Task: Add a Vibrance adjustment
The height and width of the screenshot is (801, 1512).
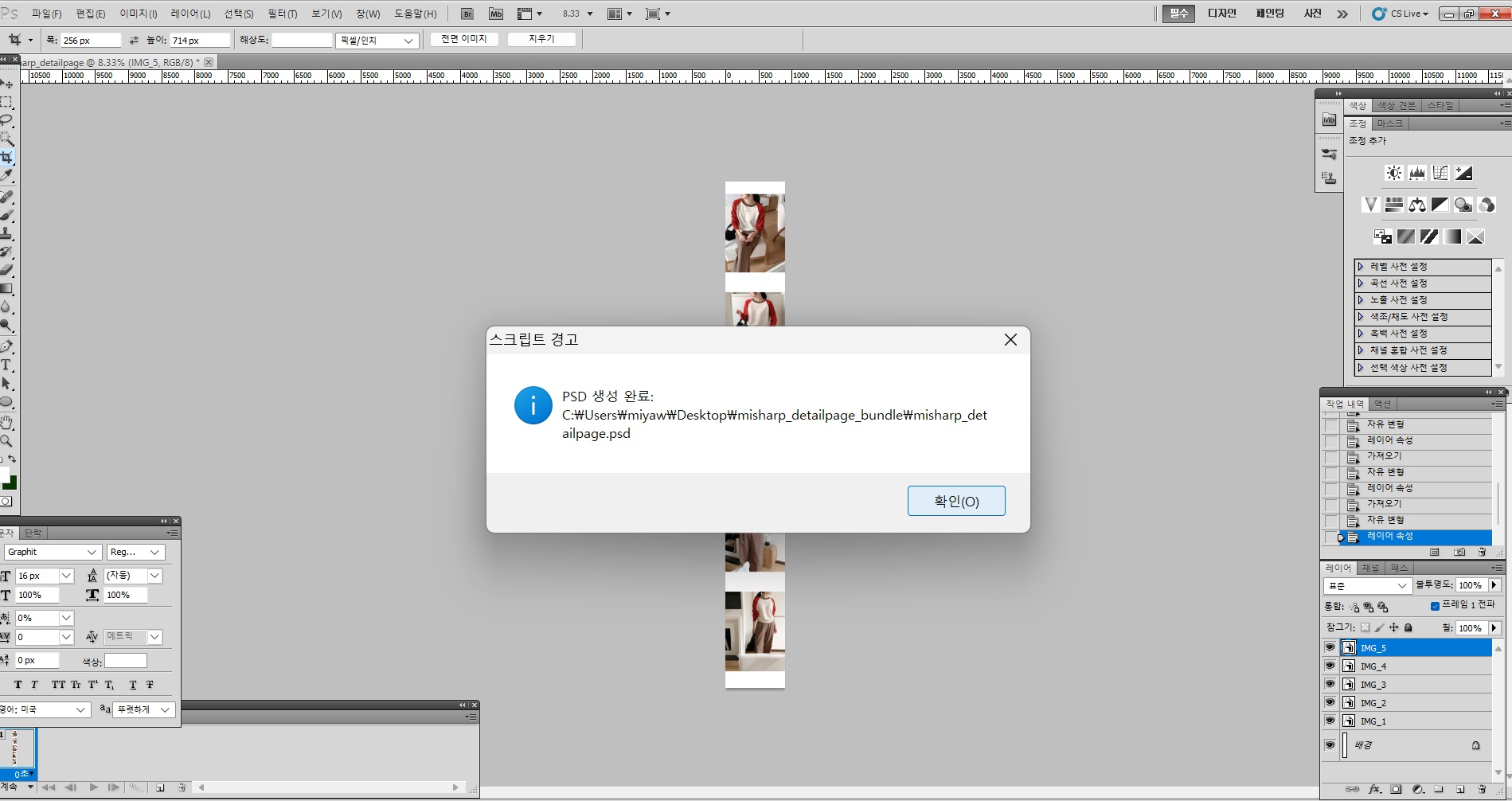Action: click(x=1370, y=205)
